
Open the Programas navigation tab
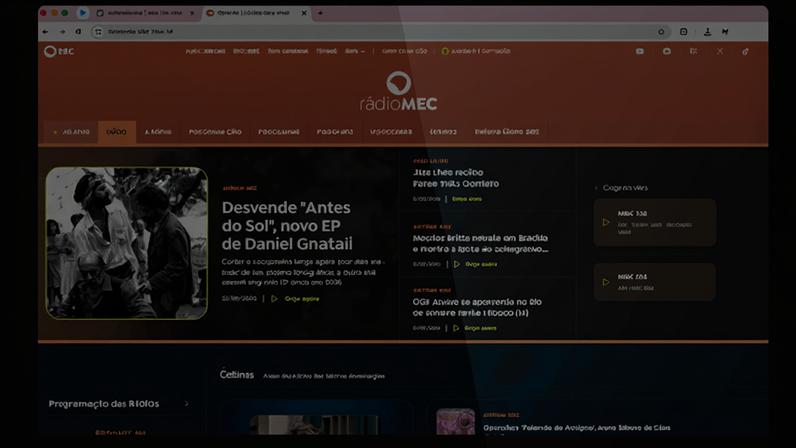[x=279, y=132]
